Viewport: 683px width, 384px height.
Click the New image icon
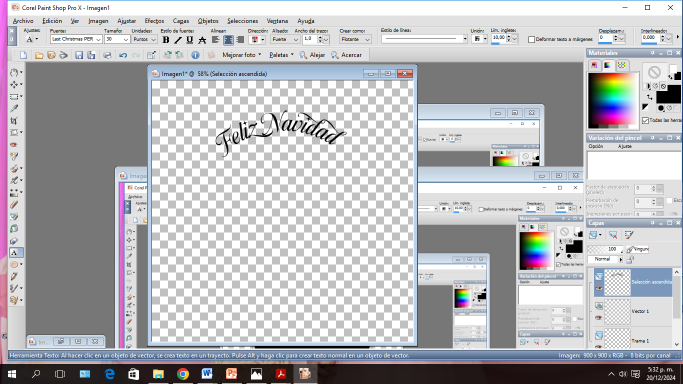(x=24, y=55)
